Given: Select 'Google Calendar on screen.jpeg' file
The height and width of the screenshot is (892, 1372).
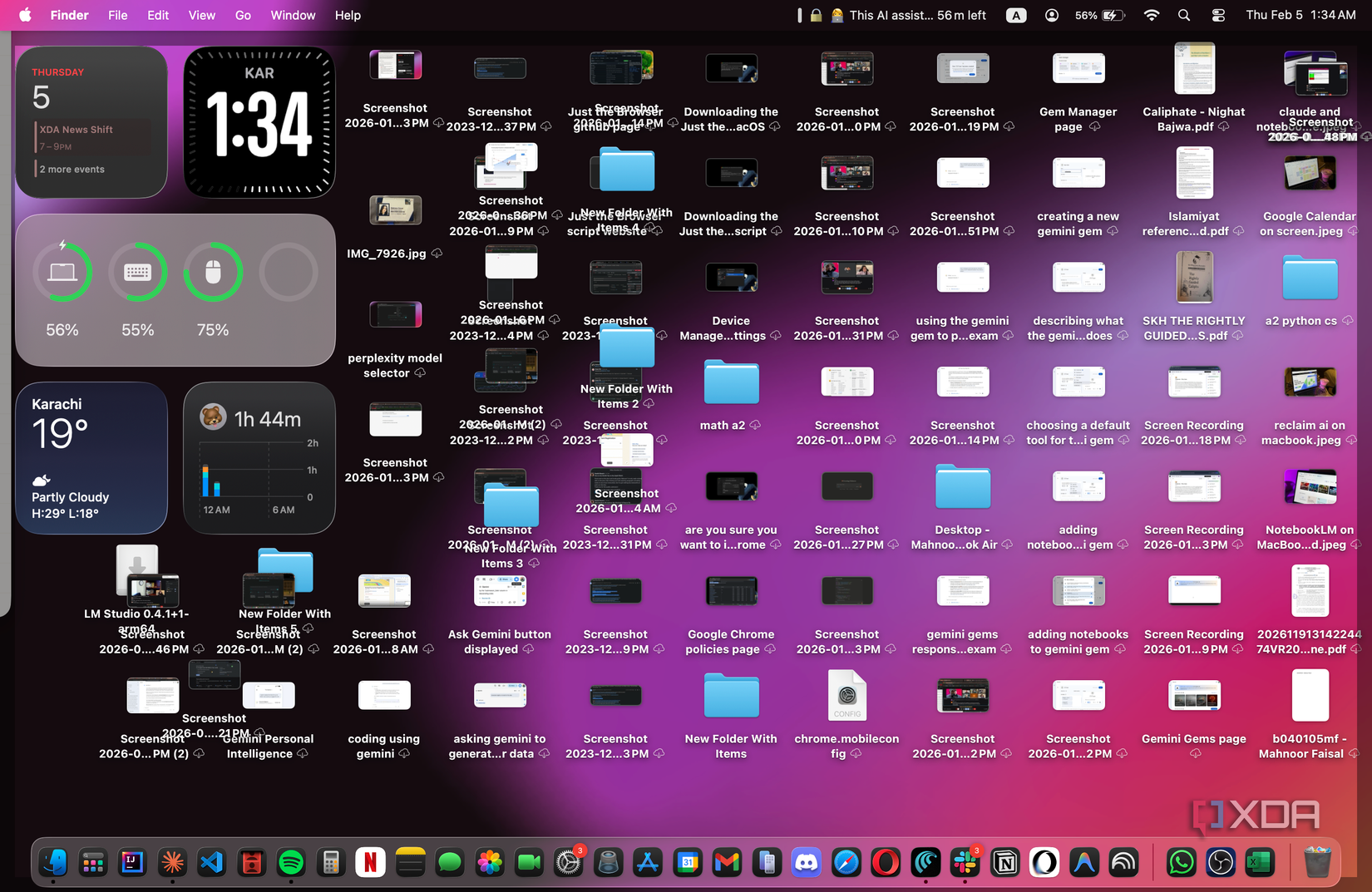Looking at the screenshot, I should point(1310,196).
